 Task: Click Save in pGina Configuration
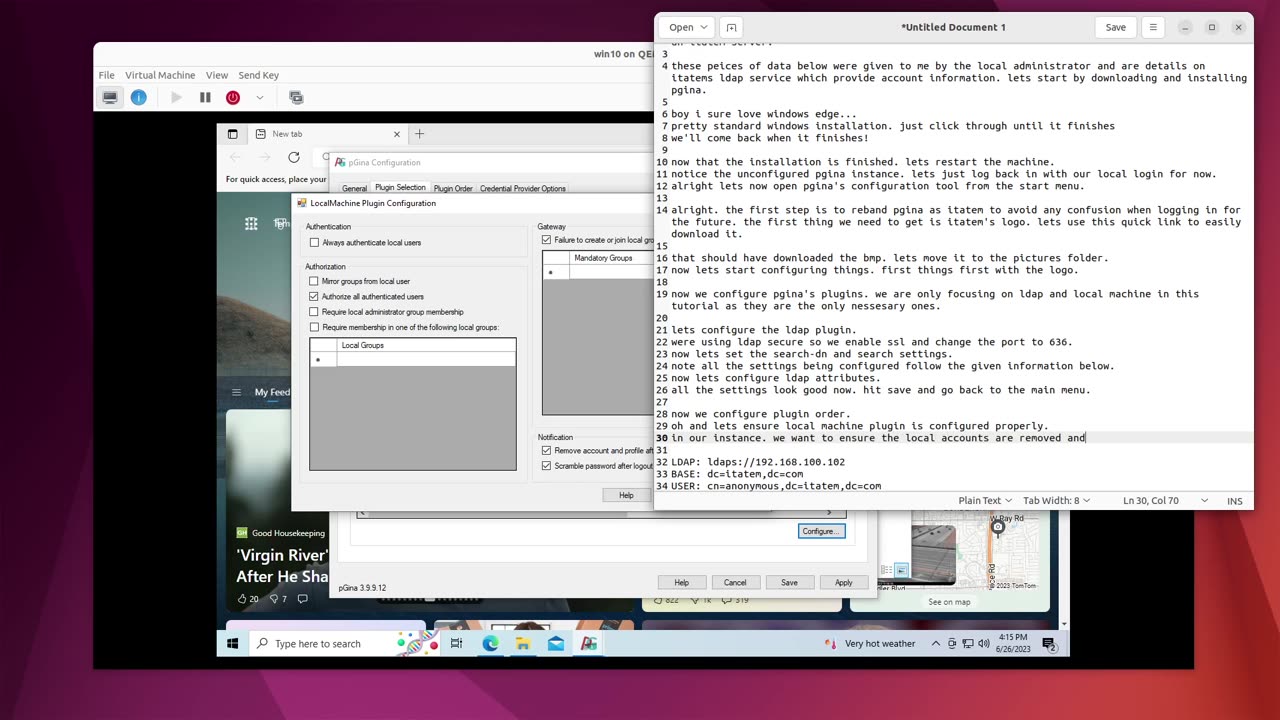pyautogui.click(x=789, y=582)
